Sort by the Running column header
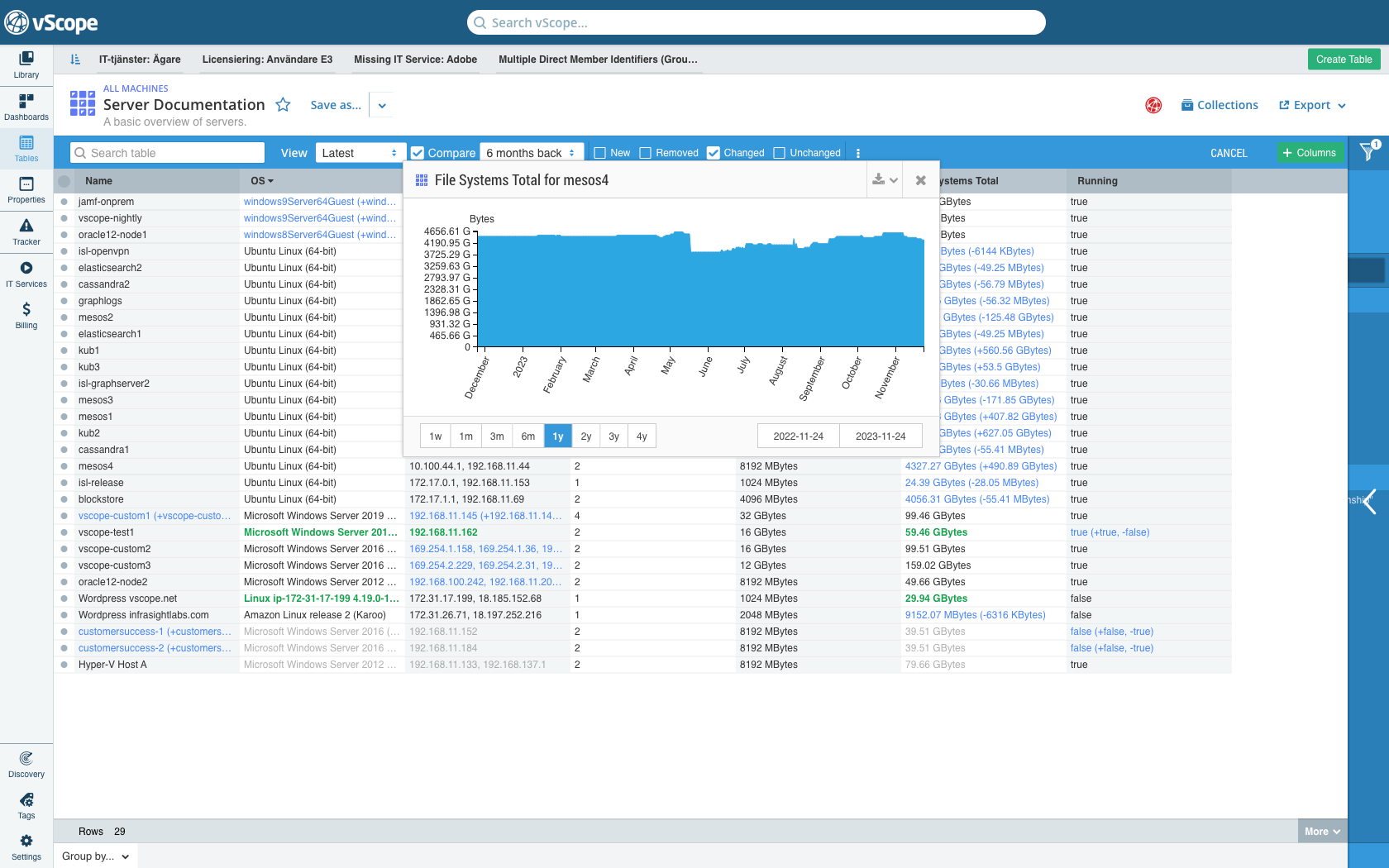Viewport: 1389px width, 868px height. 1097,181
